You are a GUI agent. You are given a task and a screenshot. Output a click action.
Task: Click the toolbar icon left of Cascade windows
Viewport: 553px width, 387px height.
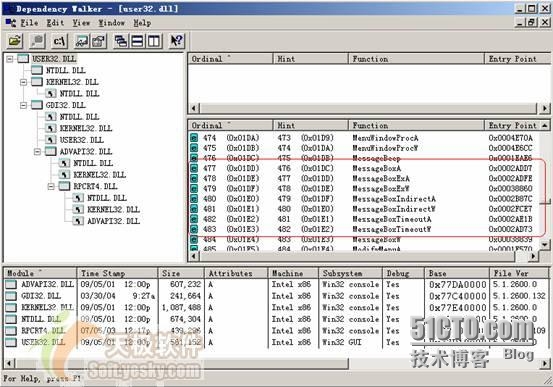(99, 41)
